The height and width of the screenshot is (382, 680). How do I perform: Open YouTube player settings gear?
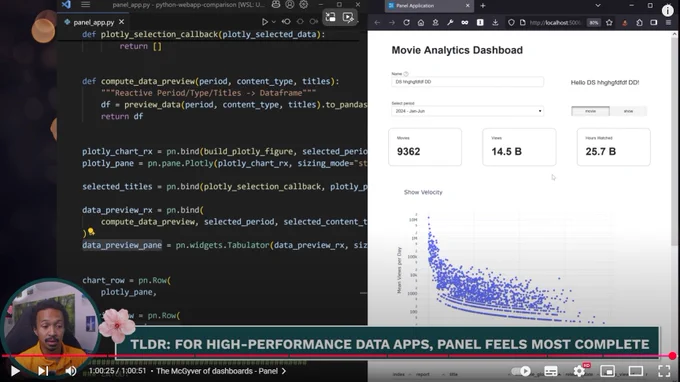[x=579, y=371]
